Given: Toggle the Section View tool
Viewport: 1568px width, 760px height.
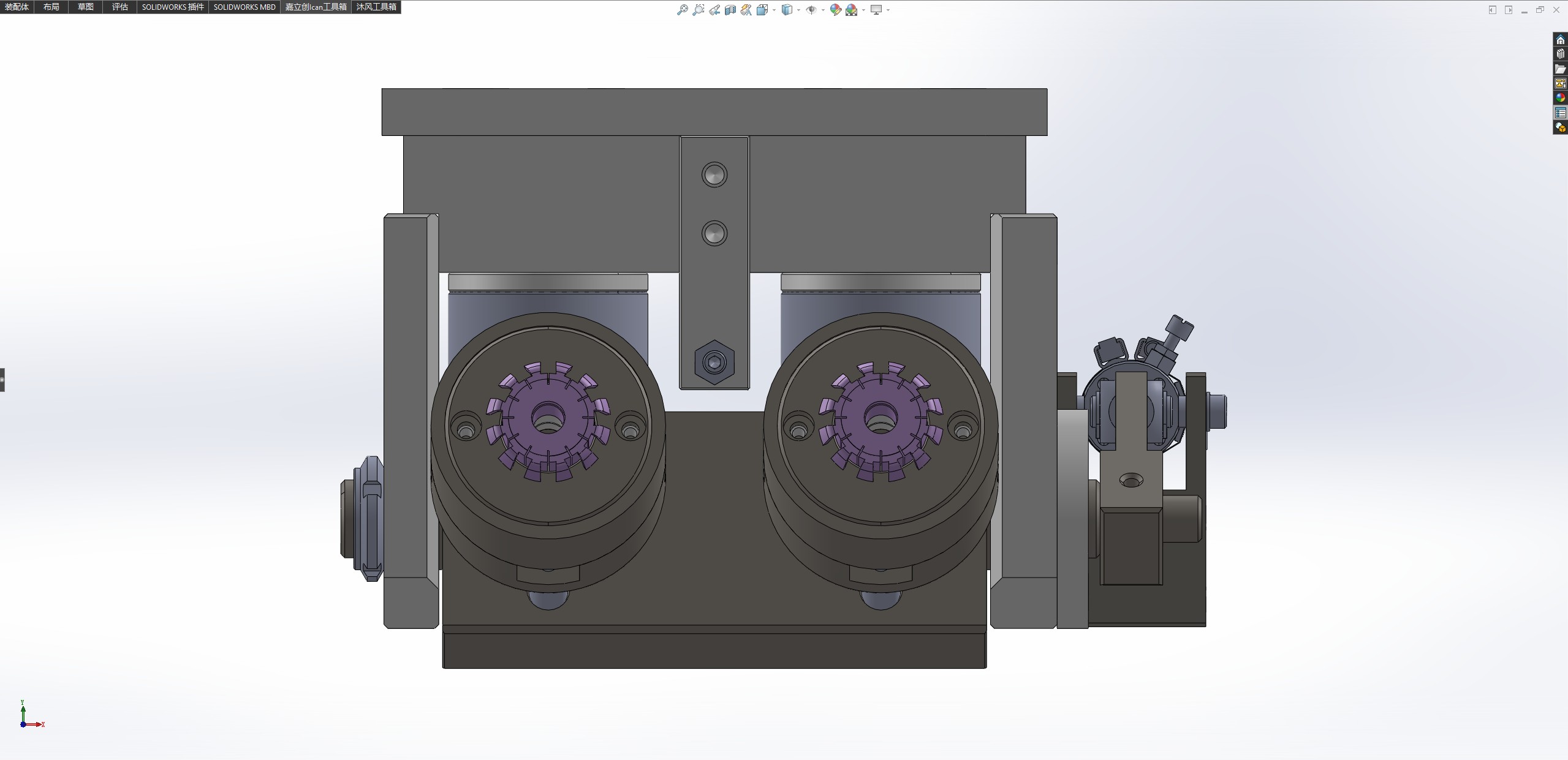Looking at the screenshot, I should click(730, 10).
